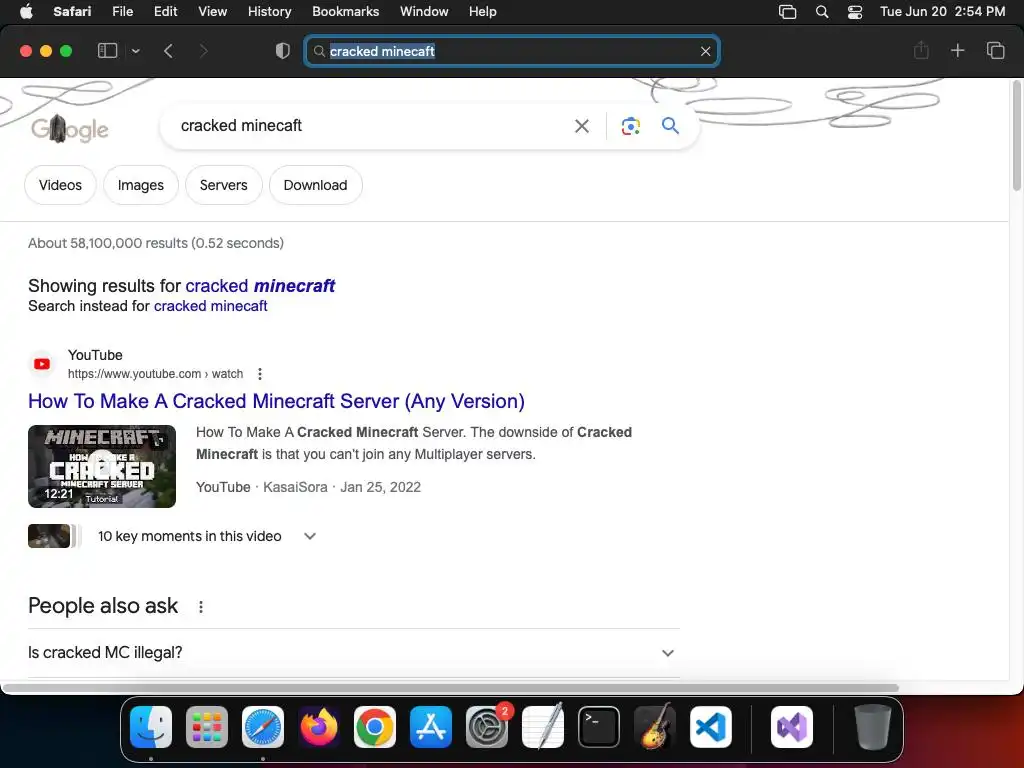
Task: Play the Cracked Minecraft Server video thumbnail
Action: coord(102,466)
